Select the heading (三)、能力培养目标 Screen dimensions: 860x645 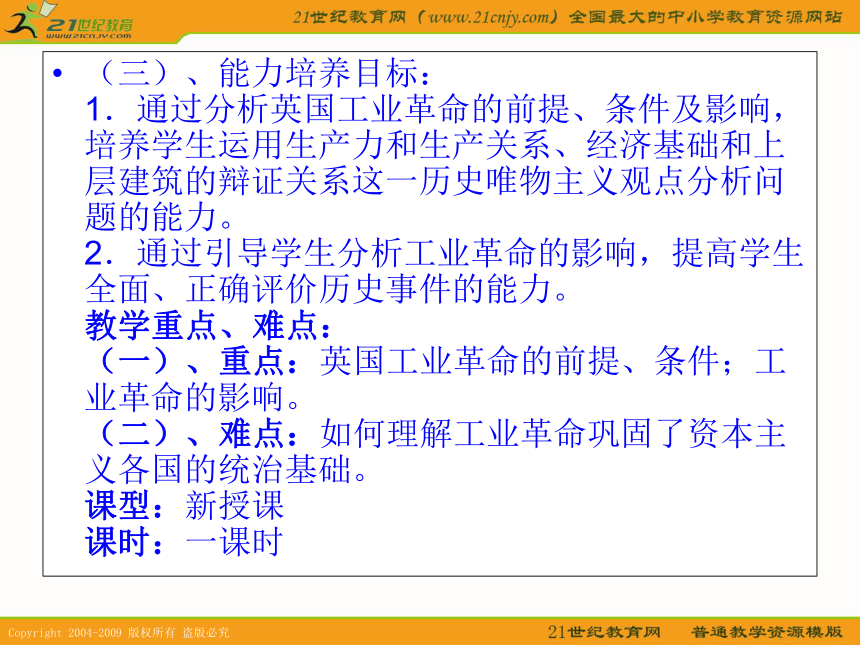(262, 73)
